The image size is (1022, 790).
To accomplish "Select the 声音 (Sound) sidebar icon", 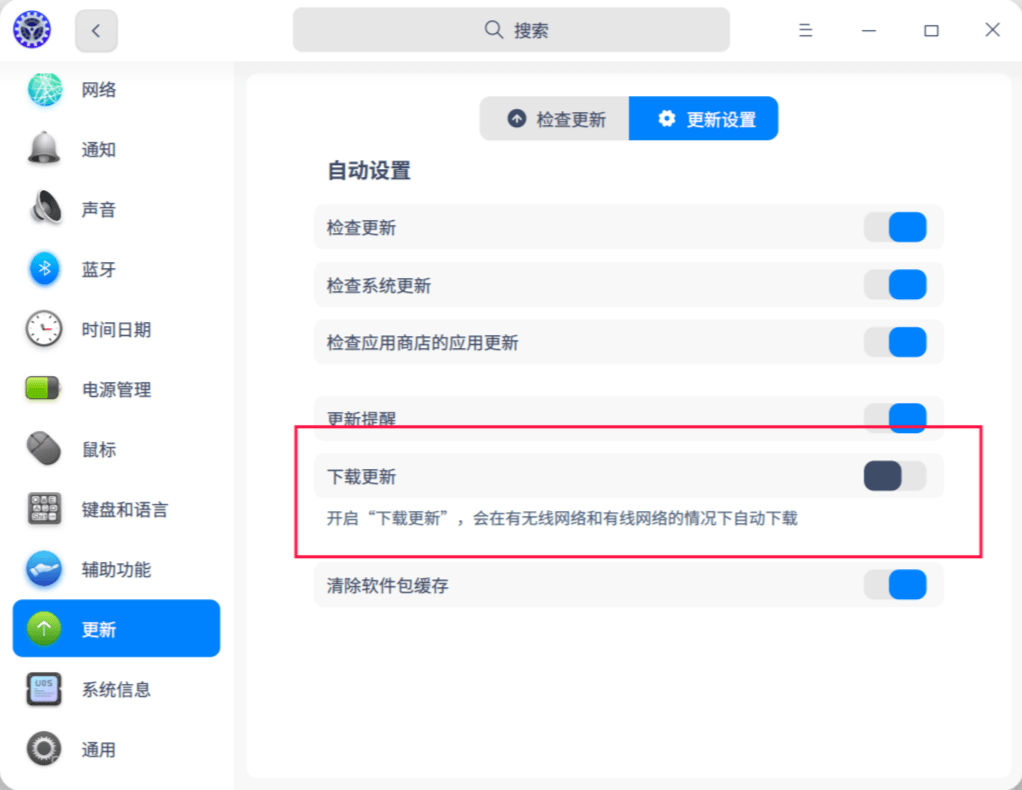I will tap(44, 209).
